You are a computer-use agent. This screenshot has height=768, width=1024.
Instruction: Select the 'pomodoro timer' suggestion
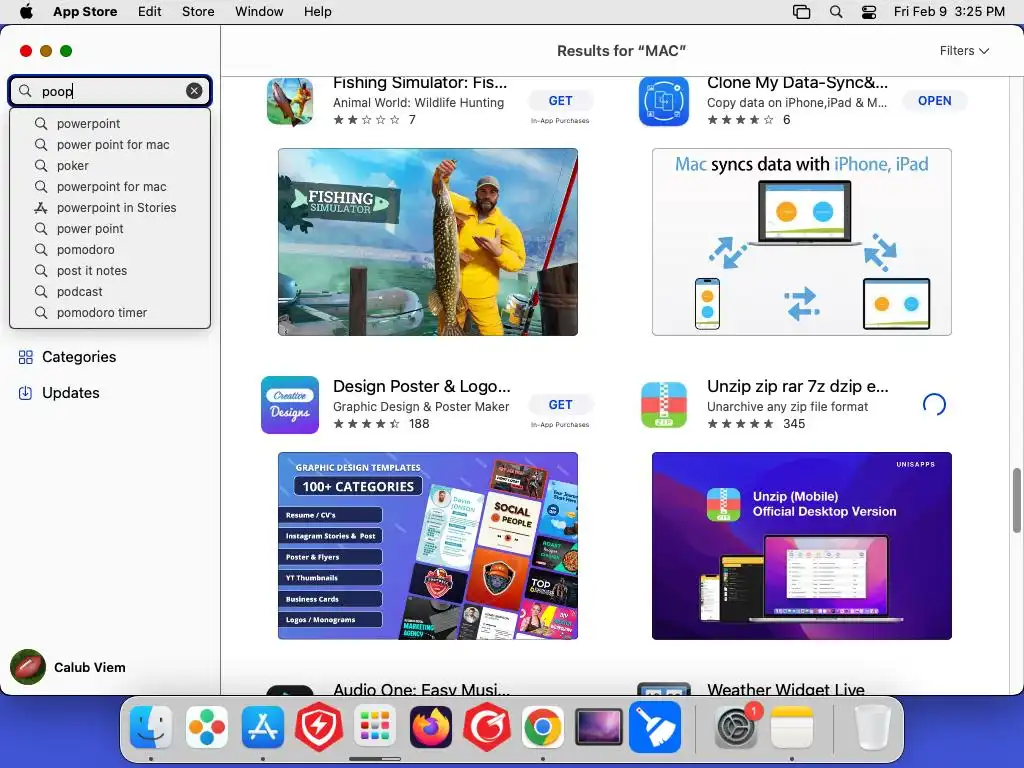point(110,312)
